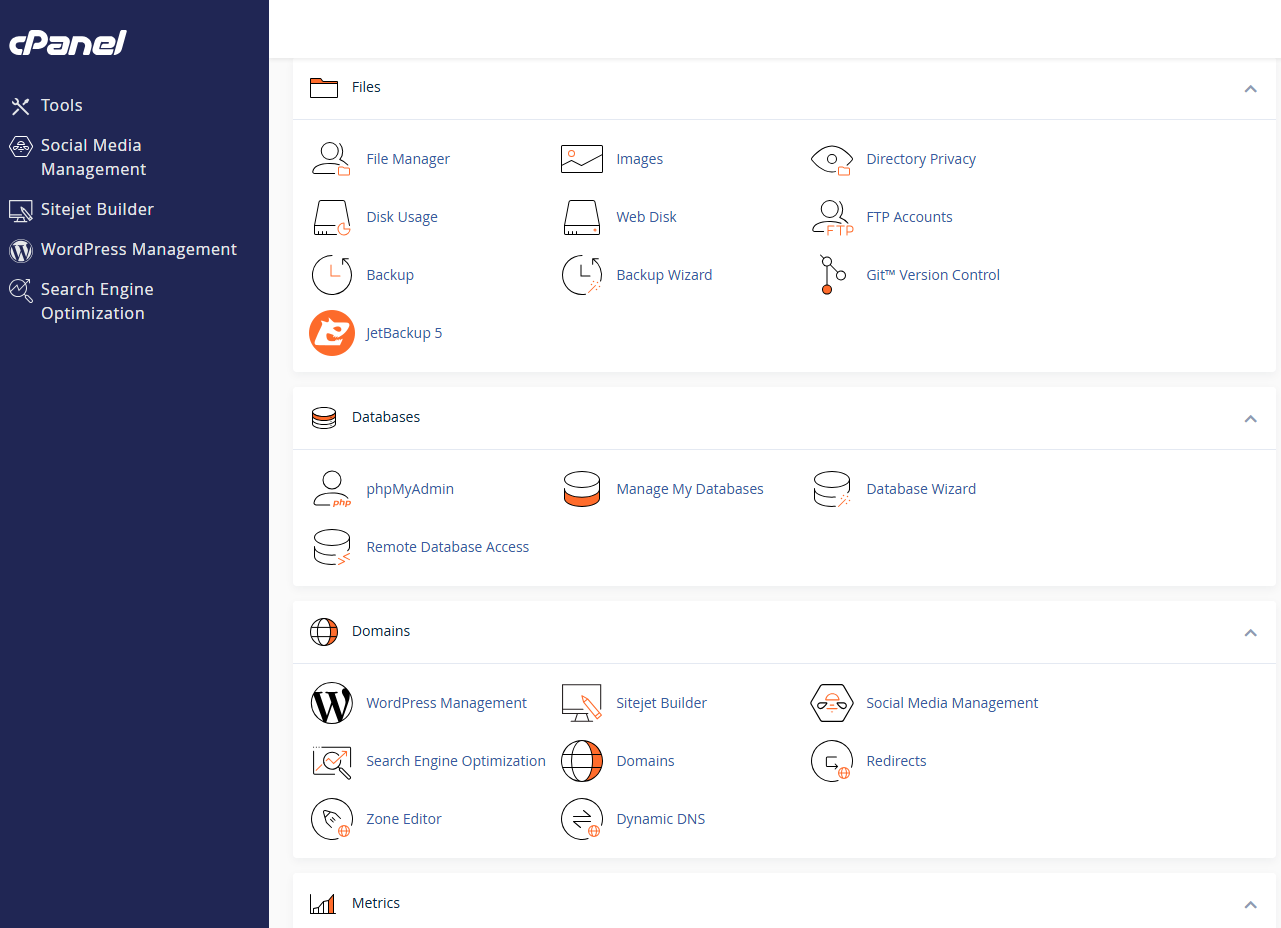This screenshot has height=928, width=1281.
Task: Click the Files section header title
Action: [x=366, y=87]
